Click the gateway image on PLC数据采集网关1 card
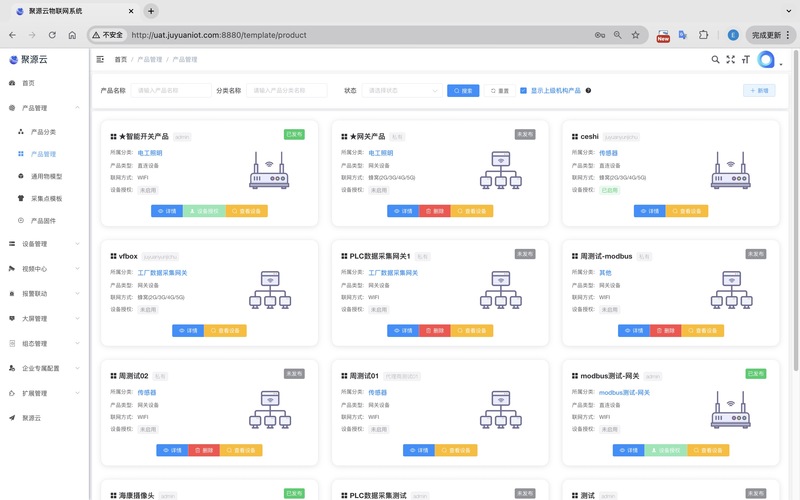Screen dimensions: 800x500 [x=501, y=290]
